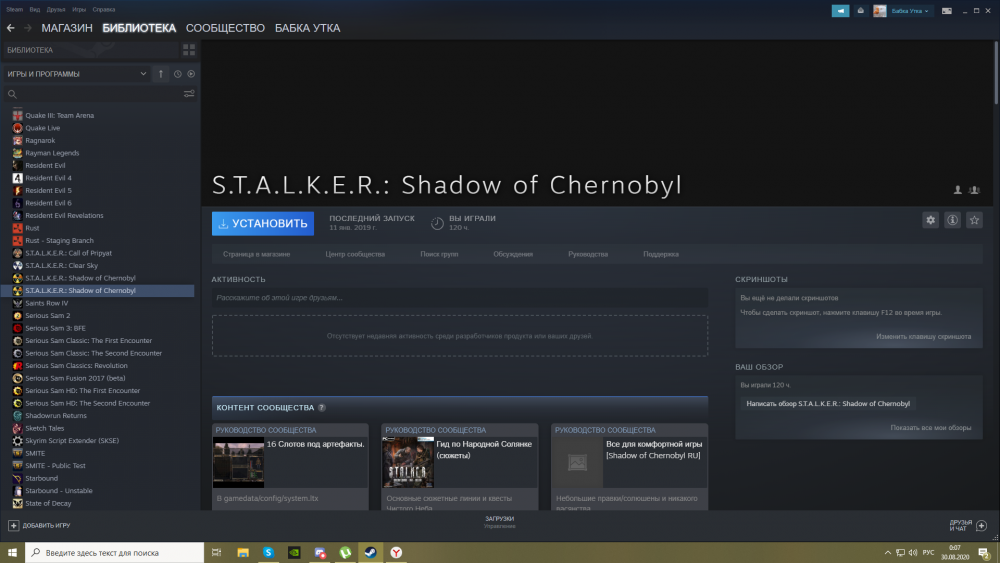Click the S.T.A.L.K.E.R.: Clear Sky icon
Viewport: 1000px width, 563px height.
(17, 265)
